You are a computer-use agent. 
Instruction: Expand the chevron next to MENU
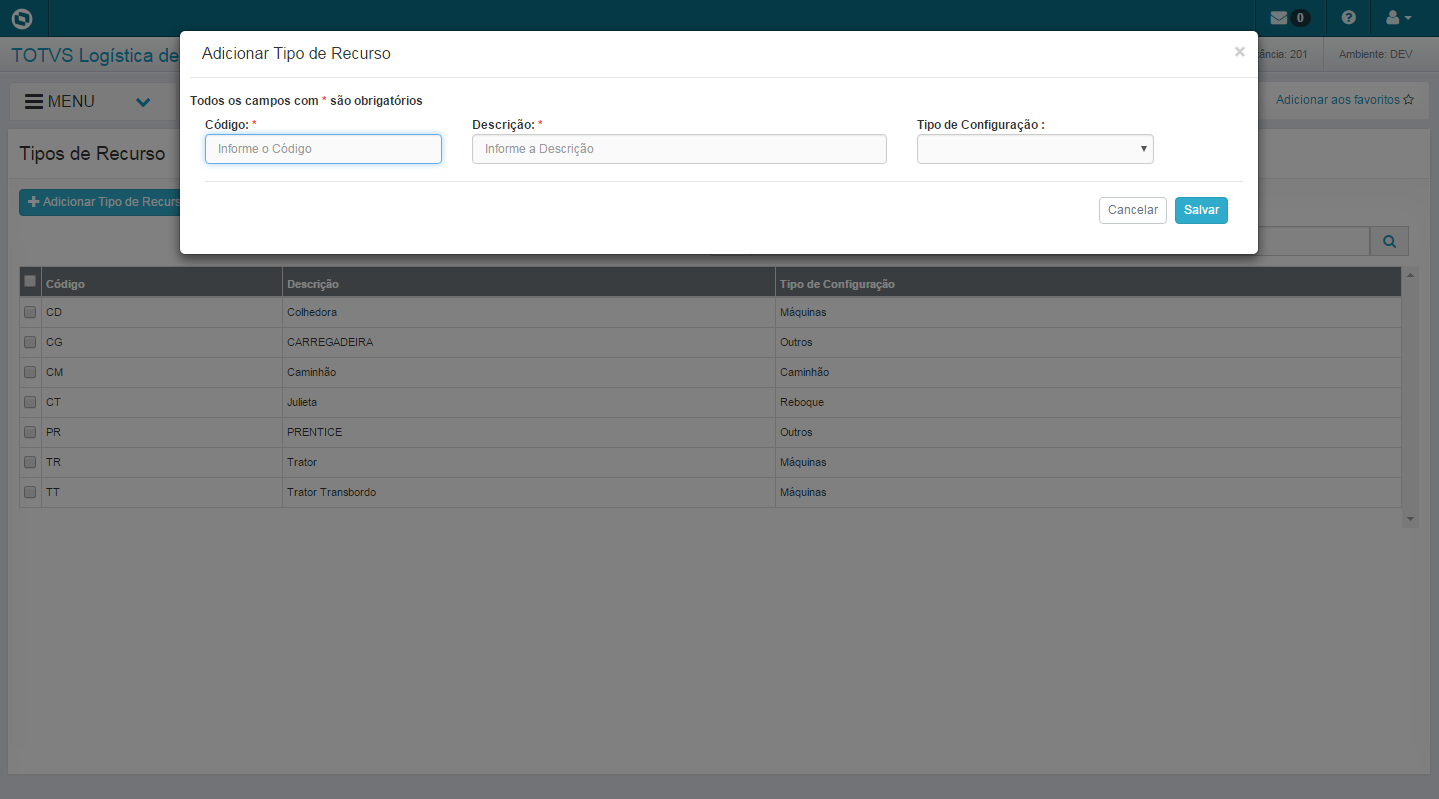pos(143,102)
